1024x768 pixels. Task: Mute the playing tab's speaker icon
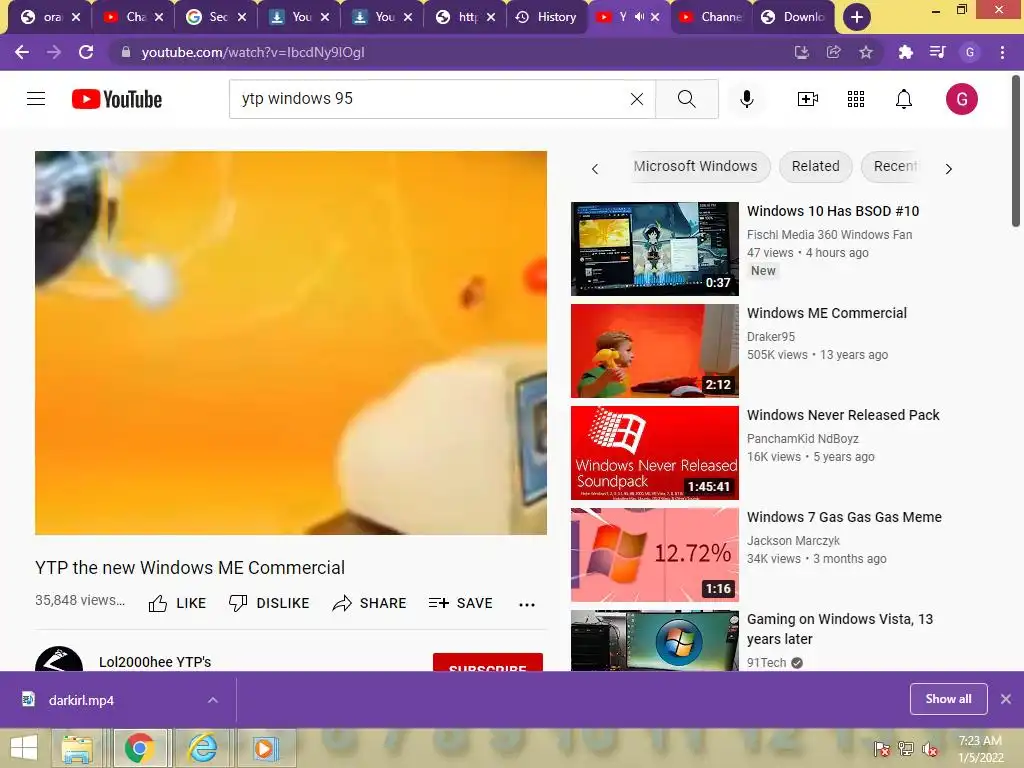point(640,17)
